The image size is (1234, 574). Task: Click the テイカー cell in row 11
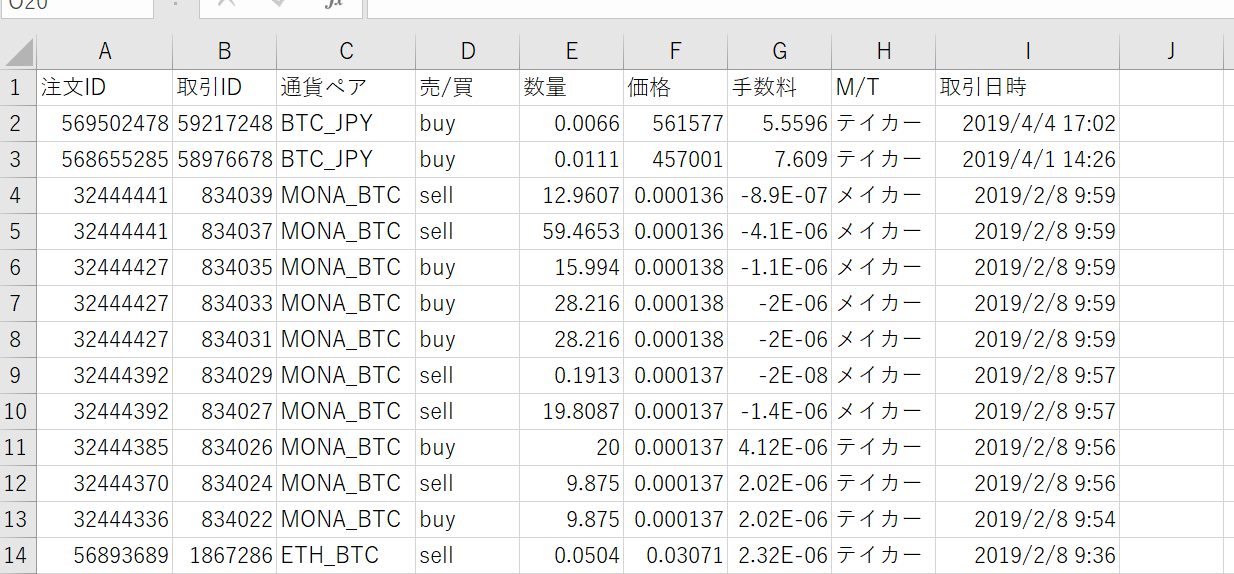[x=883, y=448]
